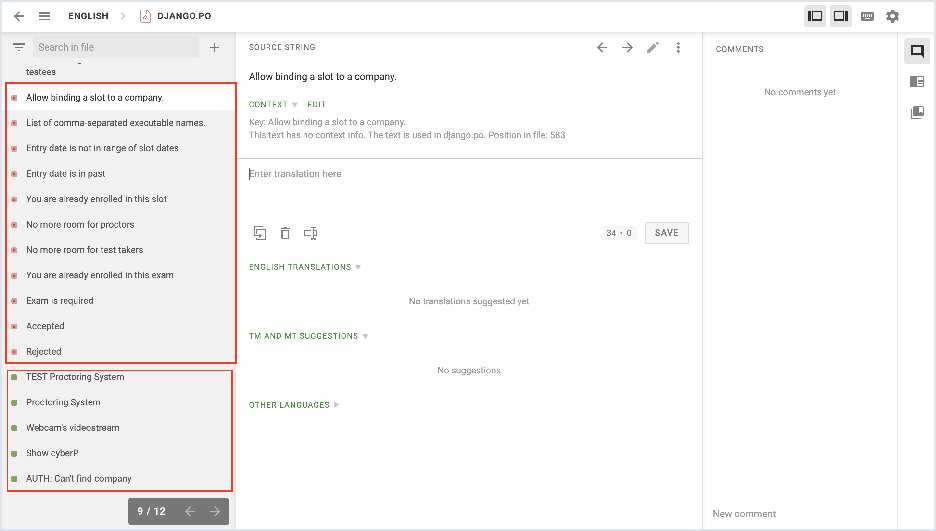This screenshot has height=531, width=936.
Task: Click the ENGLISH breadcrumb
Action: [x=88, y=16]
